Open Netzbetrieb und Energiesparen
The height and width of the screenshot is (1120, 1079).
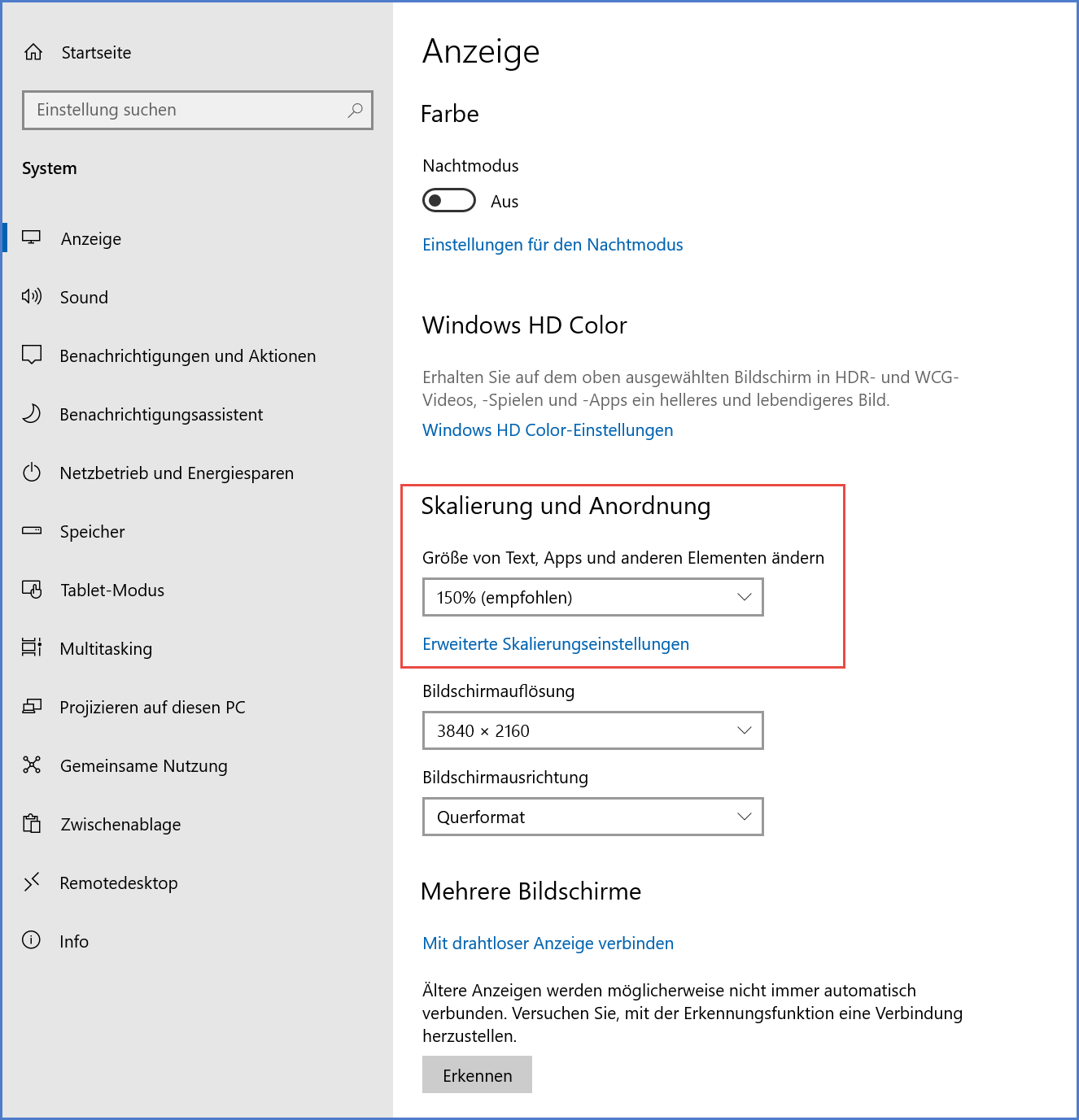[177, 473]
